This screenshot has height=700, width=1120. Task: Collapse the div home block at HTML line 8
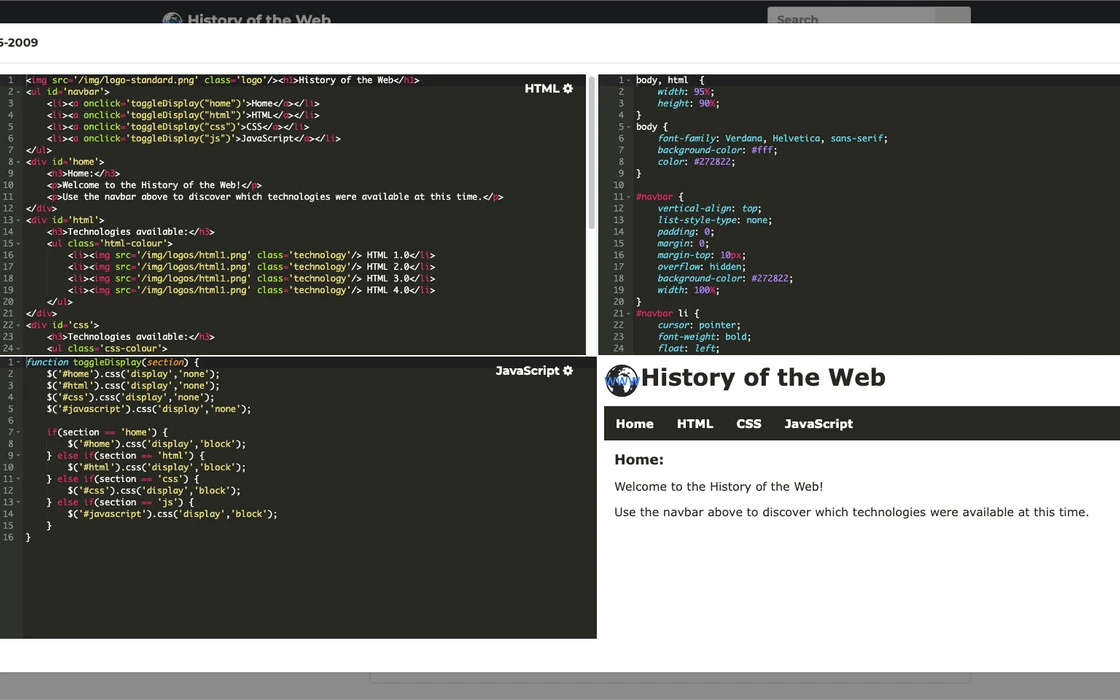[19, 162]
